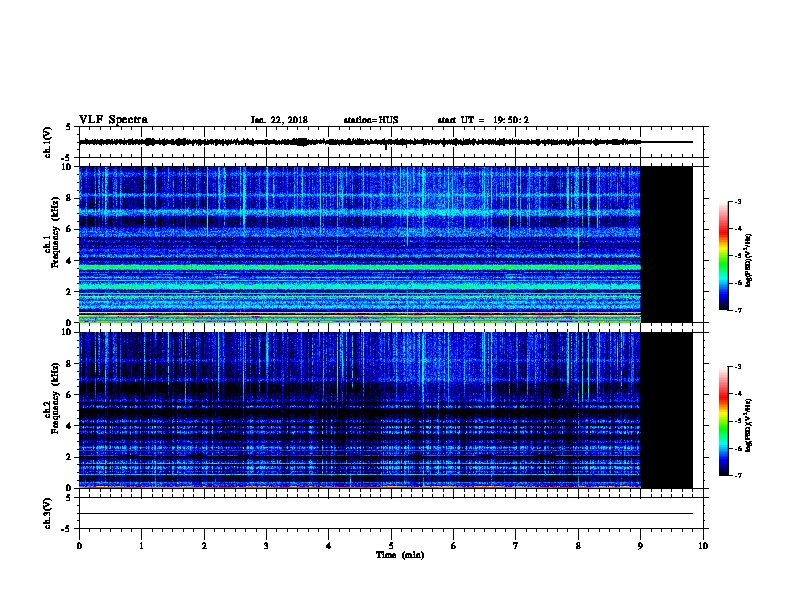The width and height of the screenshot is (792, 612).
Task: Click tick label "10" on the Time axis
Action: coord(703,546)
